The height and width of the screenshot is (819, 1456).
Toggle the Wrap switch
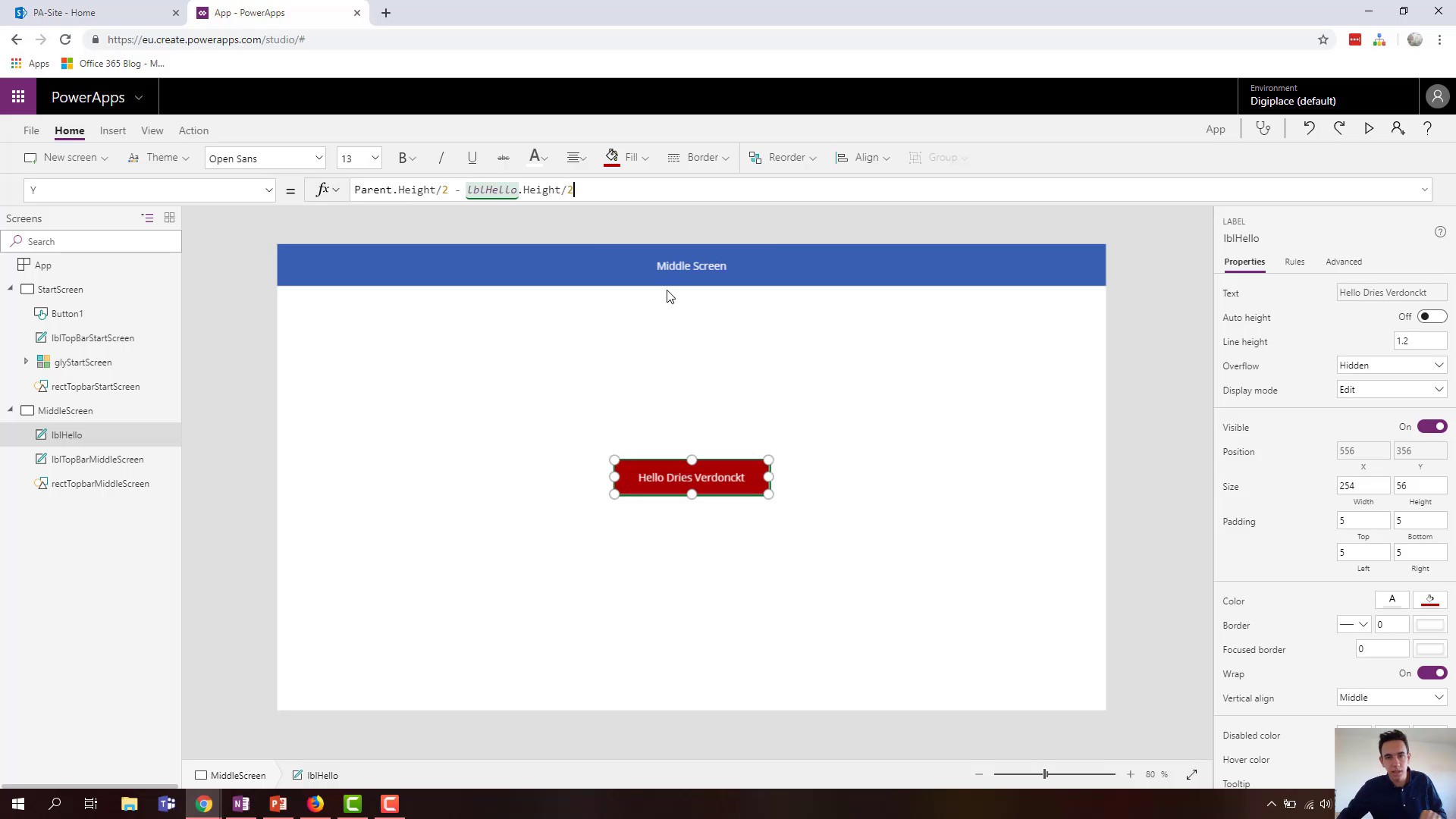(x=1432, y=673)
